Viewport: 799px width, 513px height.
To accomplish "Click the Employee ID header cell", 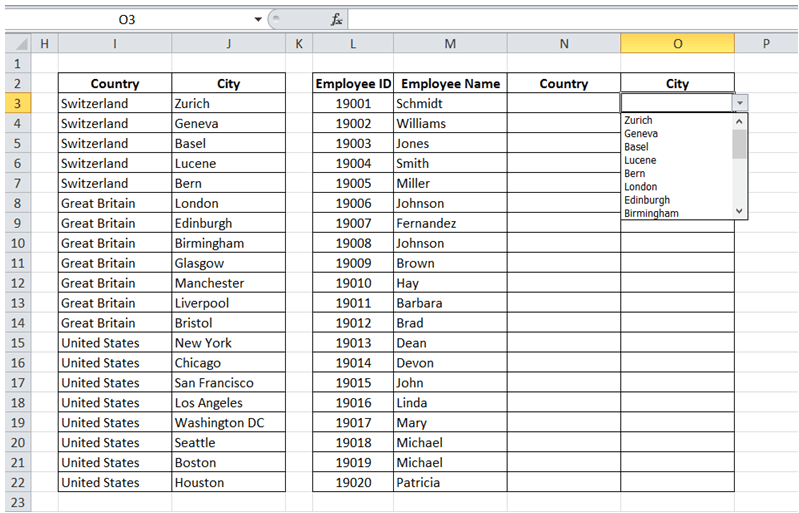I will [x=353, y=84].
